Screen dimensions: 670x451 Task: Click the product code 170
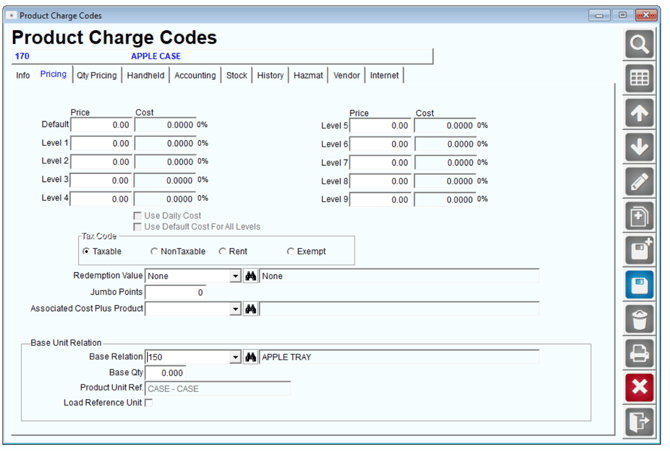coord(22,56)
